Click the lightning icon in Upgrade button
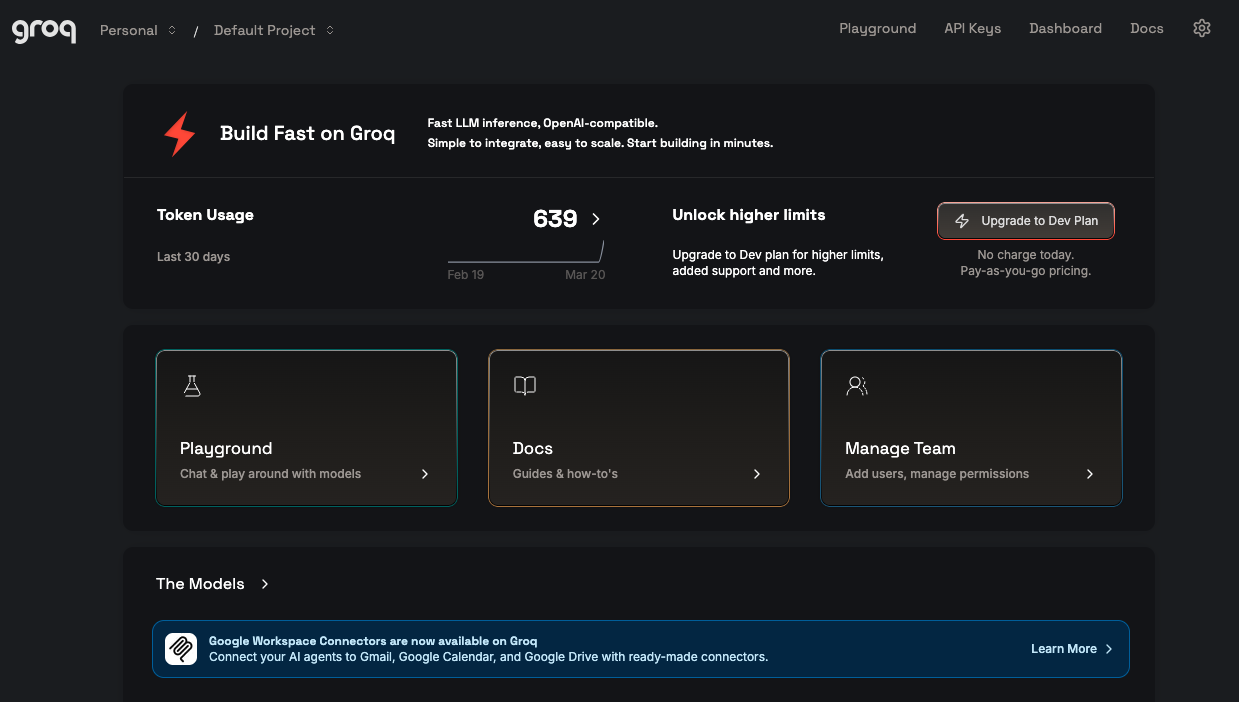This screenshot has height=702, width=1239. pos(962,221)
